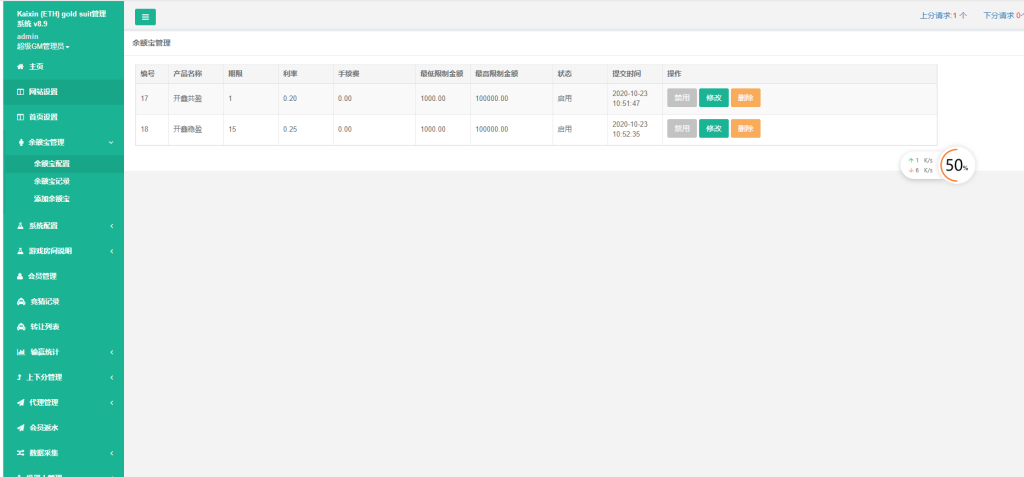The height and width of the screenshot is (477, 1024).
Task: Open 充值记录 in the sidebar
Action: (43, 301)
